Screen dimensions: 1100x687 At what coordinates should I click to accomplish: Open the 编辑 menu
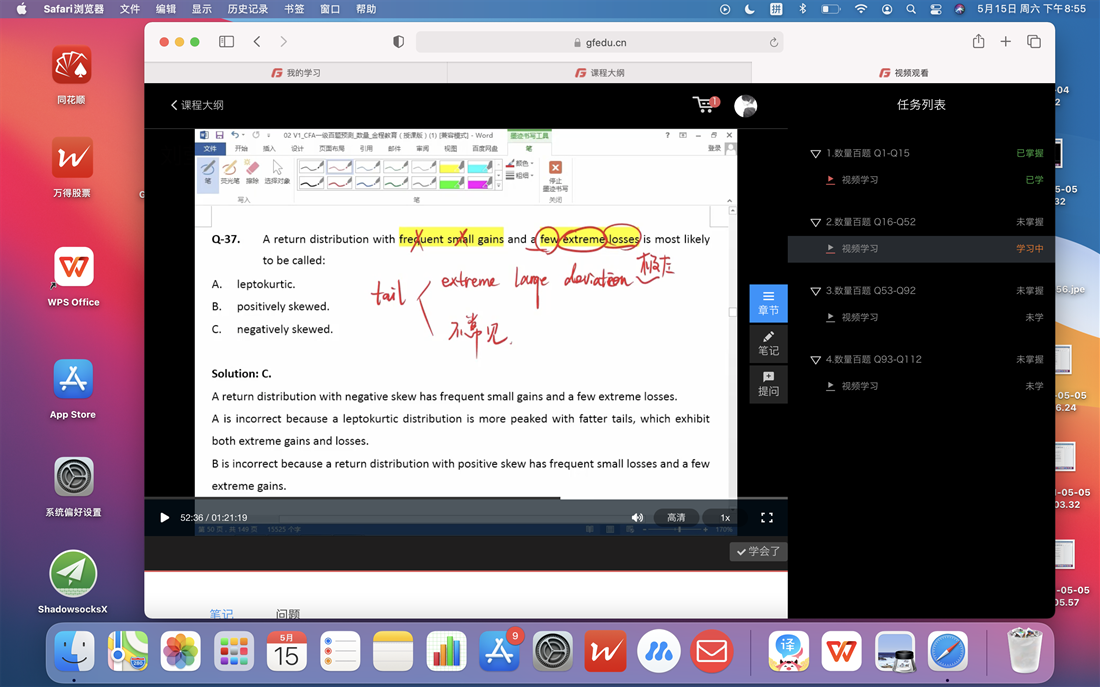coord(166,9)
